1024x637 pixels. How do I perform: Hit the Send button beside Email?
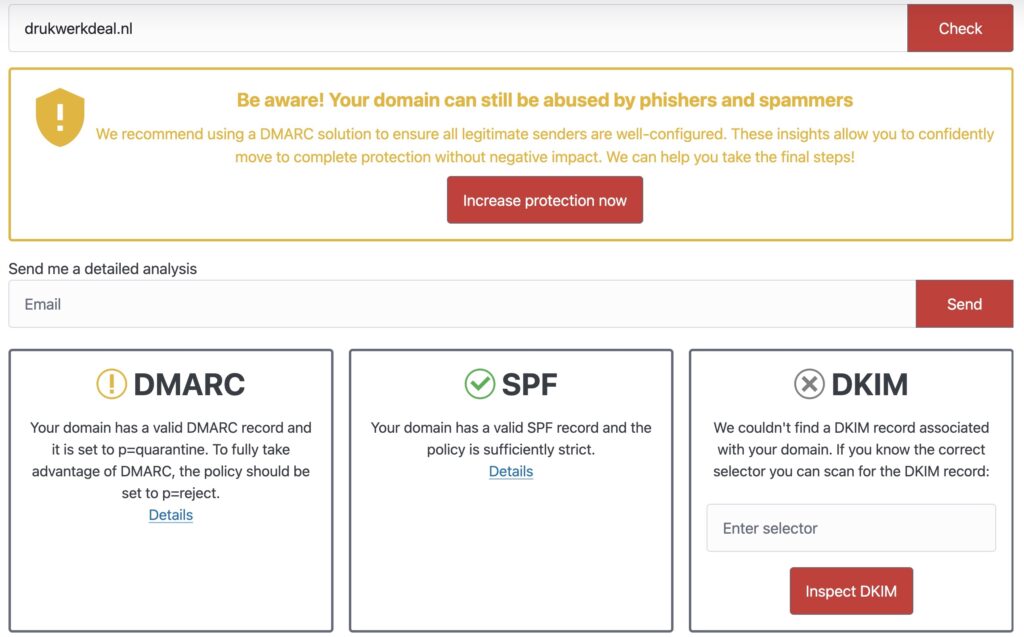point(964,304)
